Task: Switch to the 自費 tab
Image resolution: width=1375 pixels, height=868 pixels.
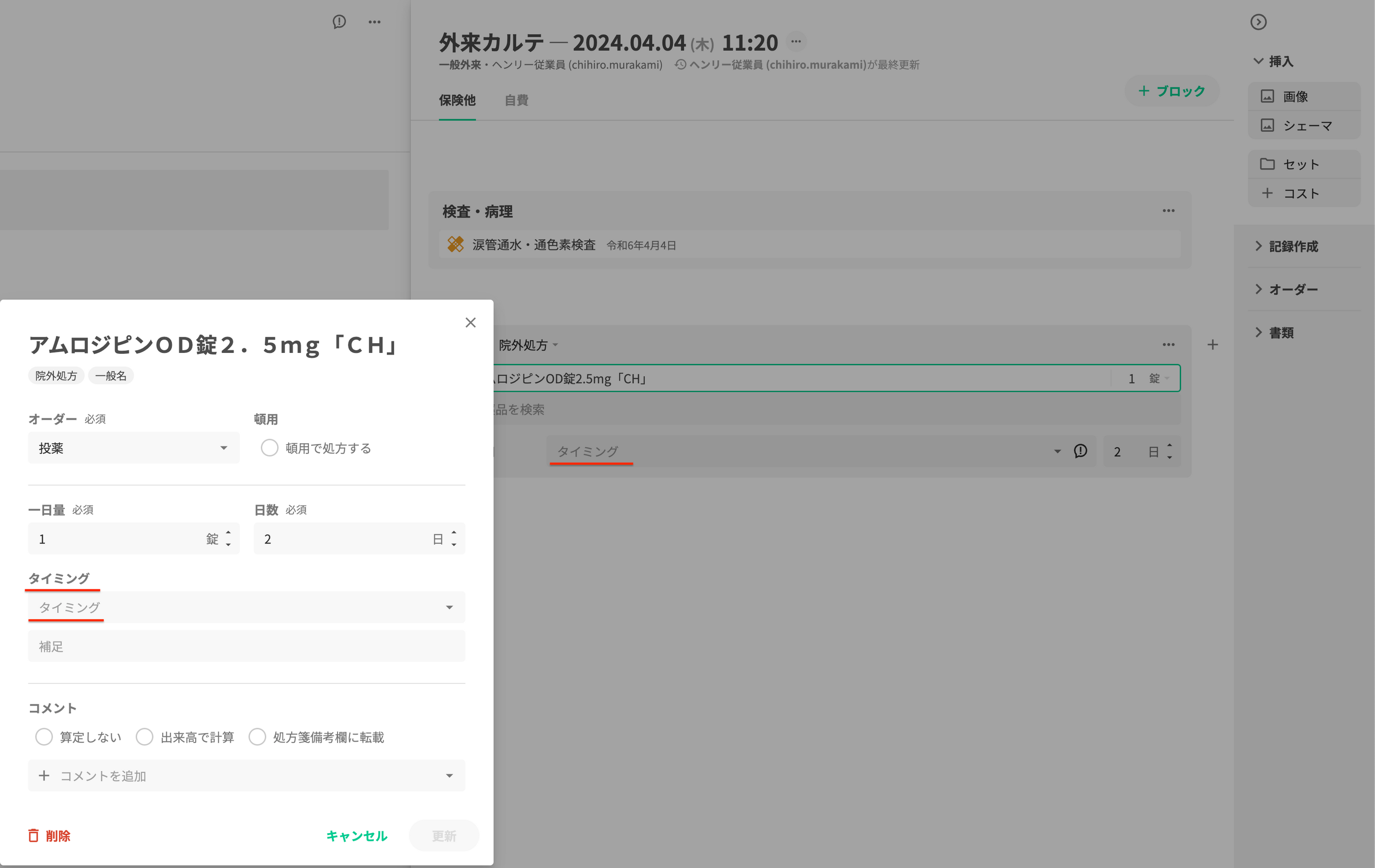Action: [x=516, y=100]
